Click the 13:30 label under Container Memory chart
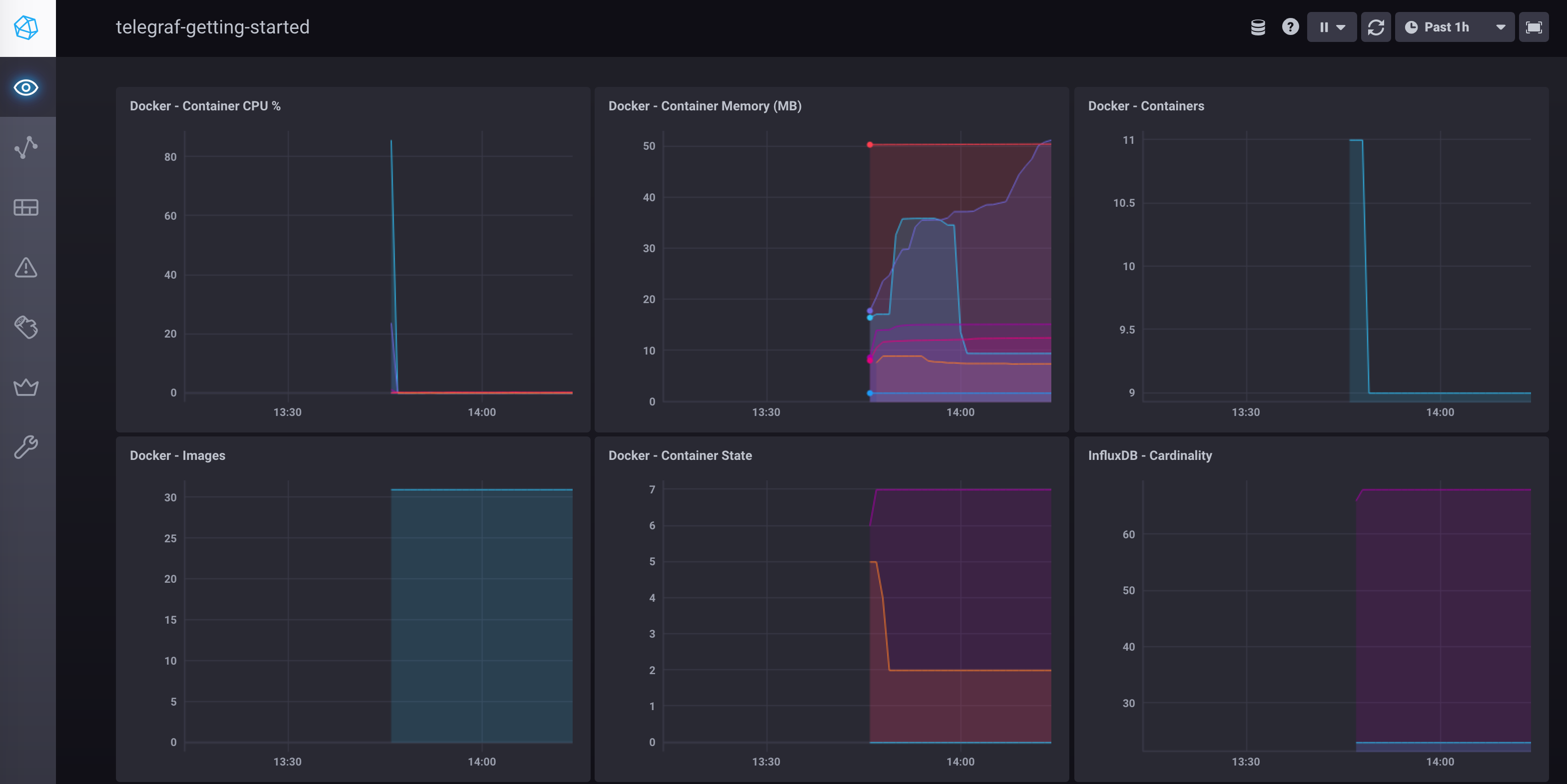The image size is (1567, 784). coord(766,412)
